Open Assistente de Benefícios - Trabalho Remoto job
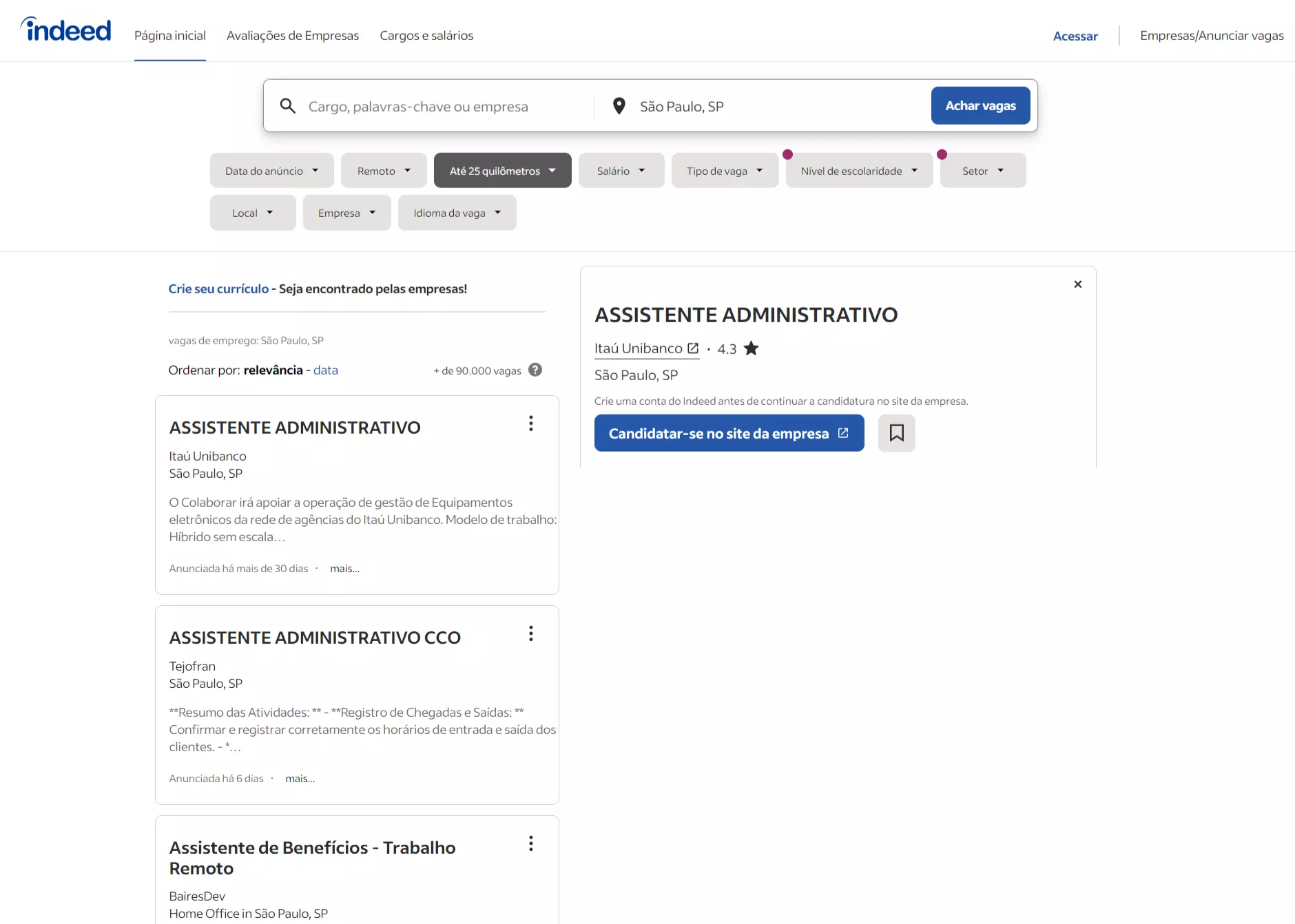The height and width of the screenshot is (924, 1295). tap(312, 858)
